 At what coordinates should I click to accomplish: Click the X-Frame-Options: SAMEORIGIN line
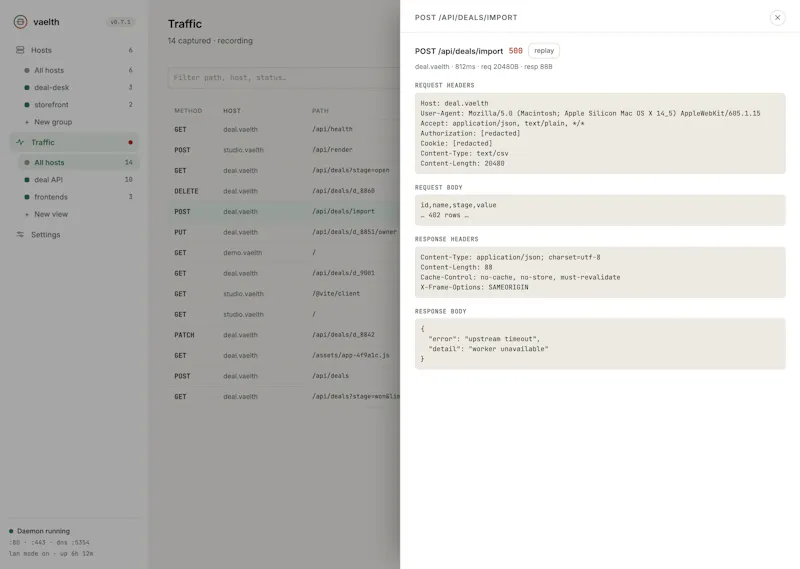point(474,287)
